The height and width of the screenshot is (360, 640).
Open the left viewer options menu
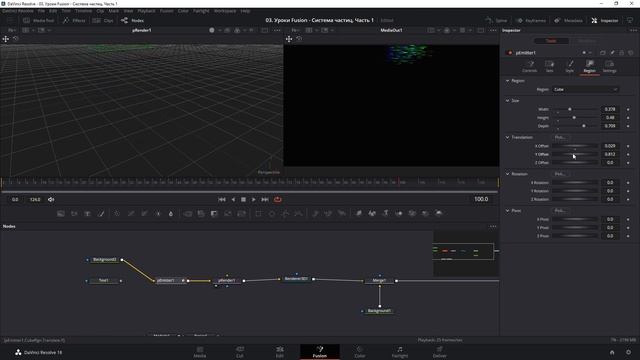coord(277,30)
